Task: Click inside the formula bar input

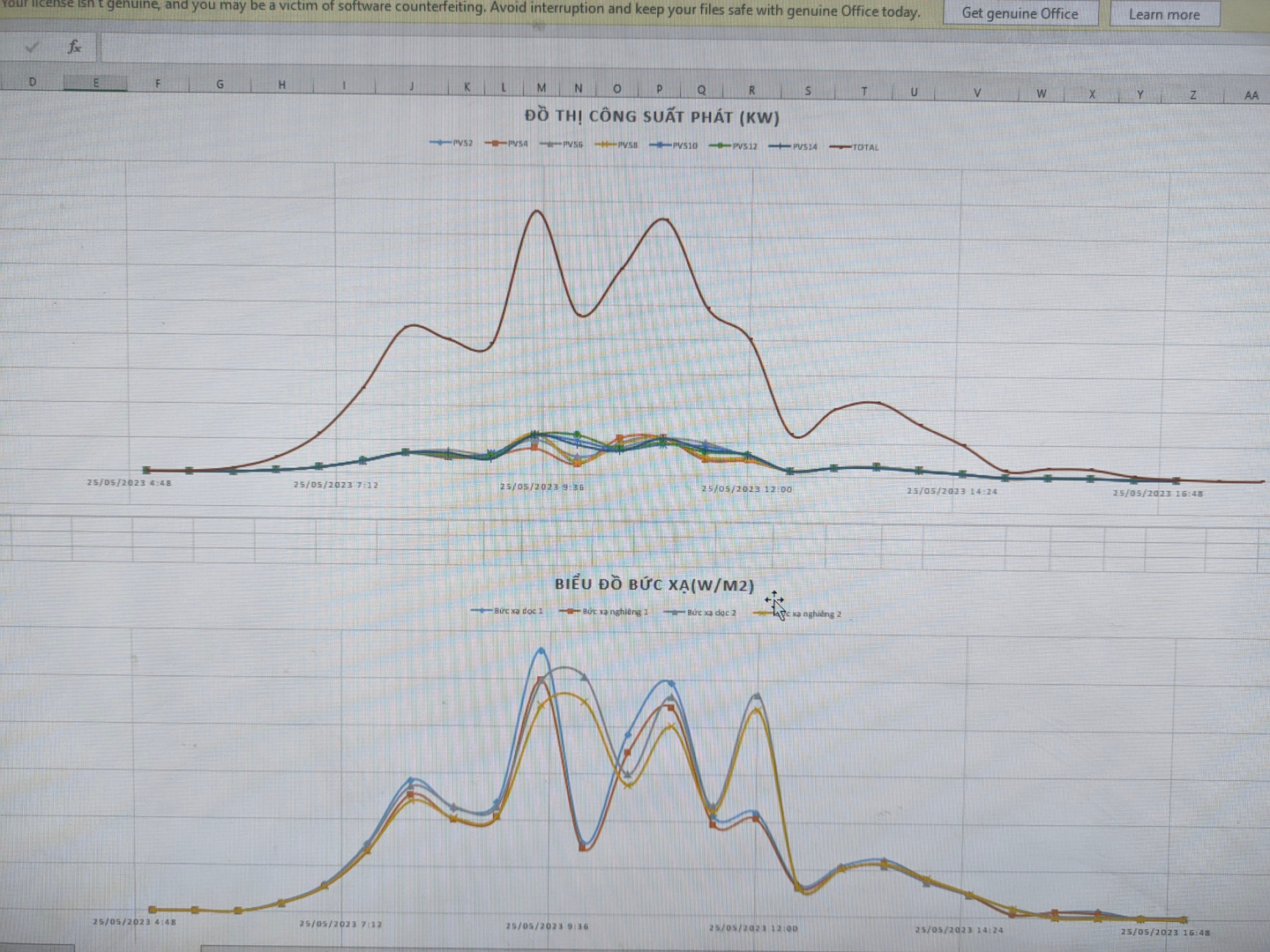Action: [617, 48]
